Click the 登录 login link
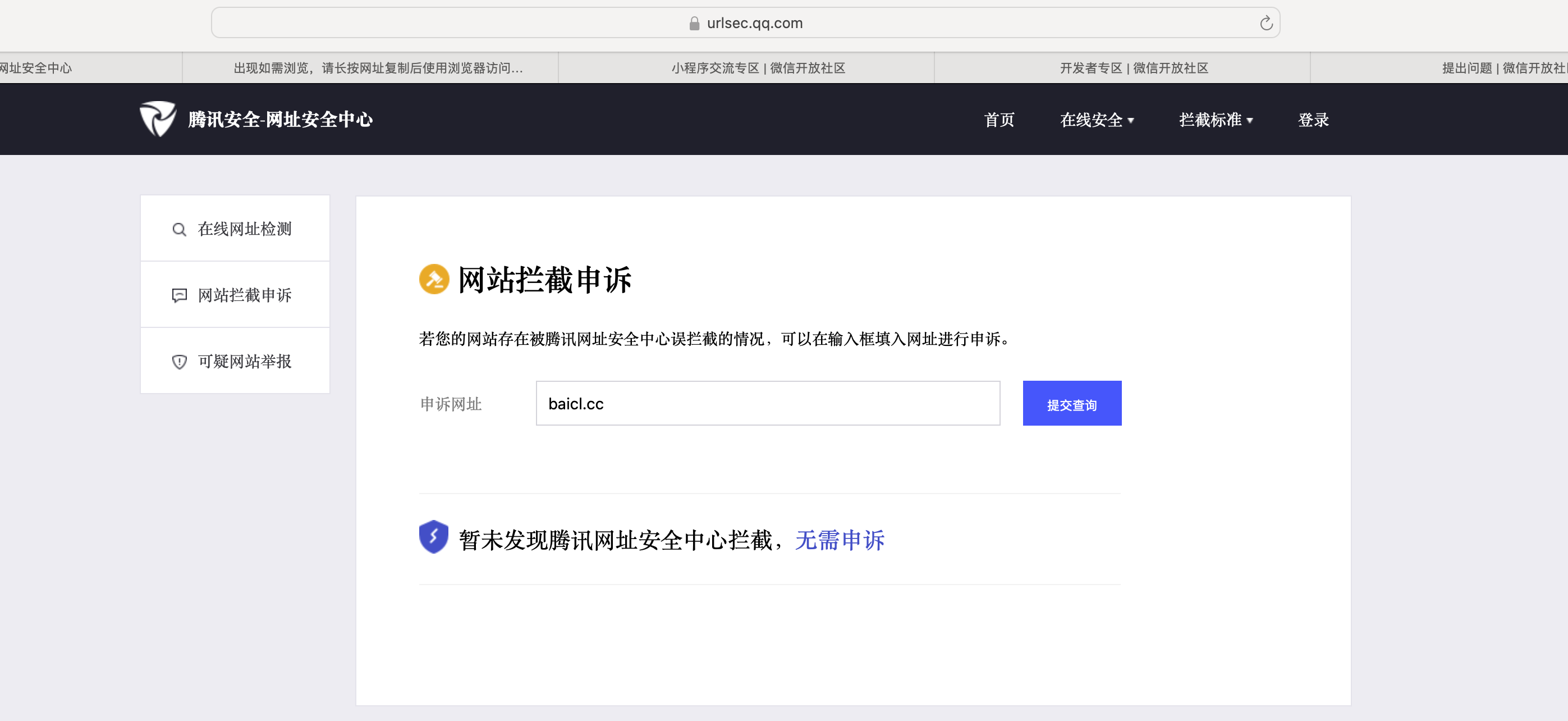Image resolution: width=1568 pixels, height=721 pixels. [x=1313, y=120]
